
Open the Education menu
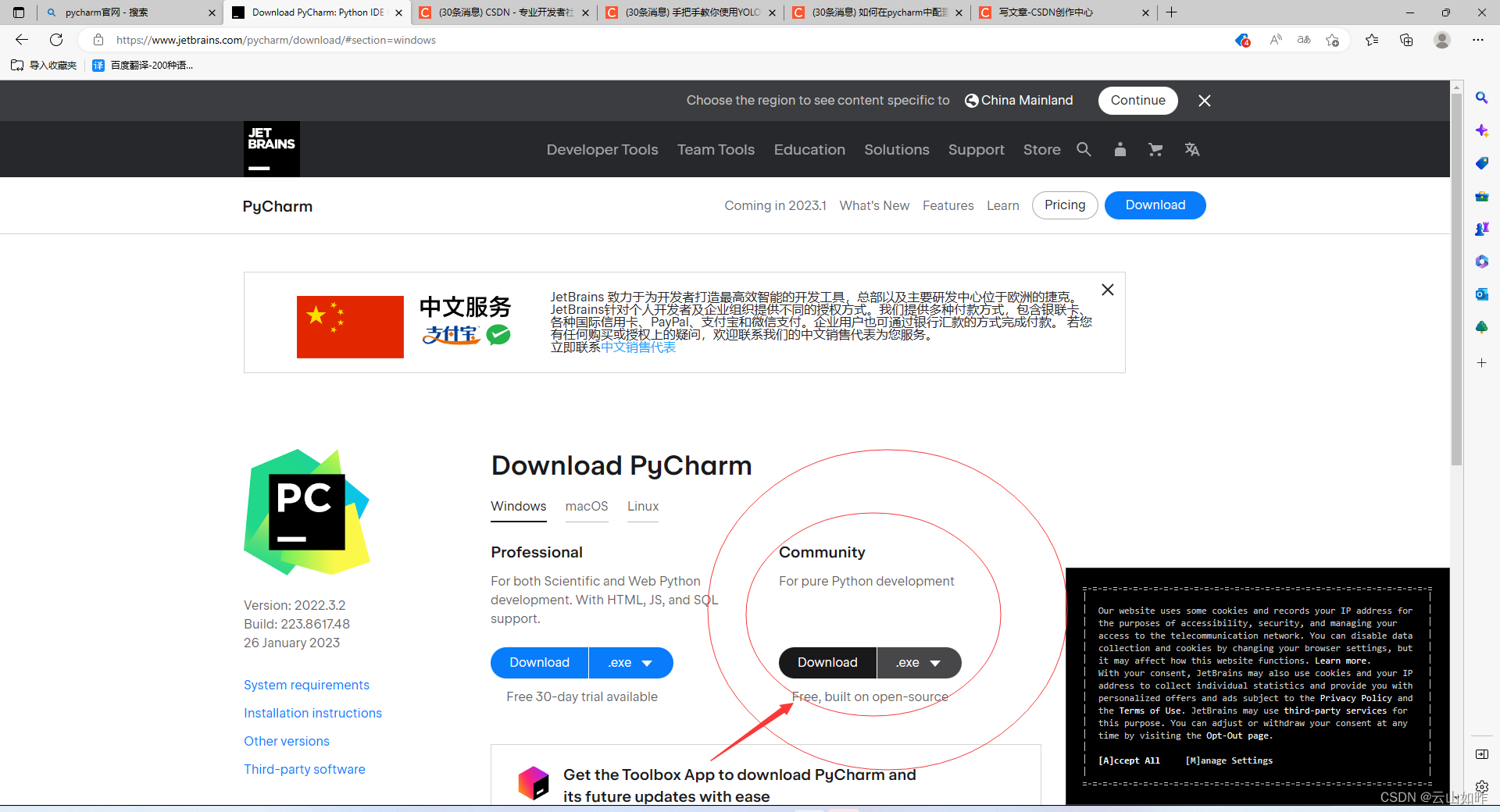point(809,149)
